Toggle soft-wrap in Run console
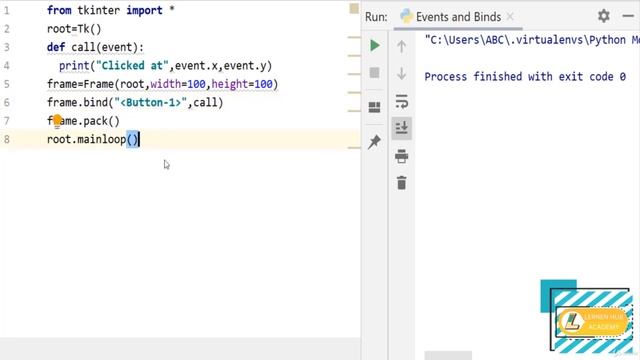This screenshot has height=360, width=640. (402, 101)
